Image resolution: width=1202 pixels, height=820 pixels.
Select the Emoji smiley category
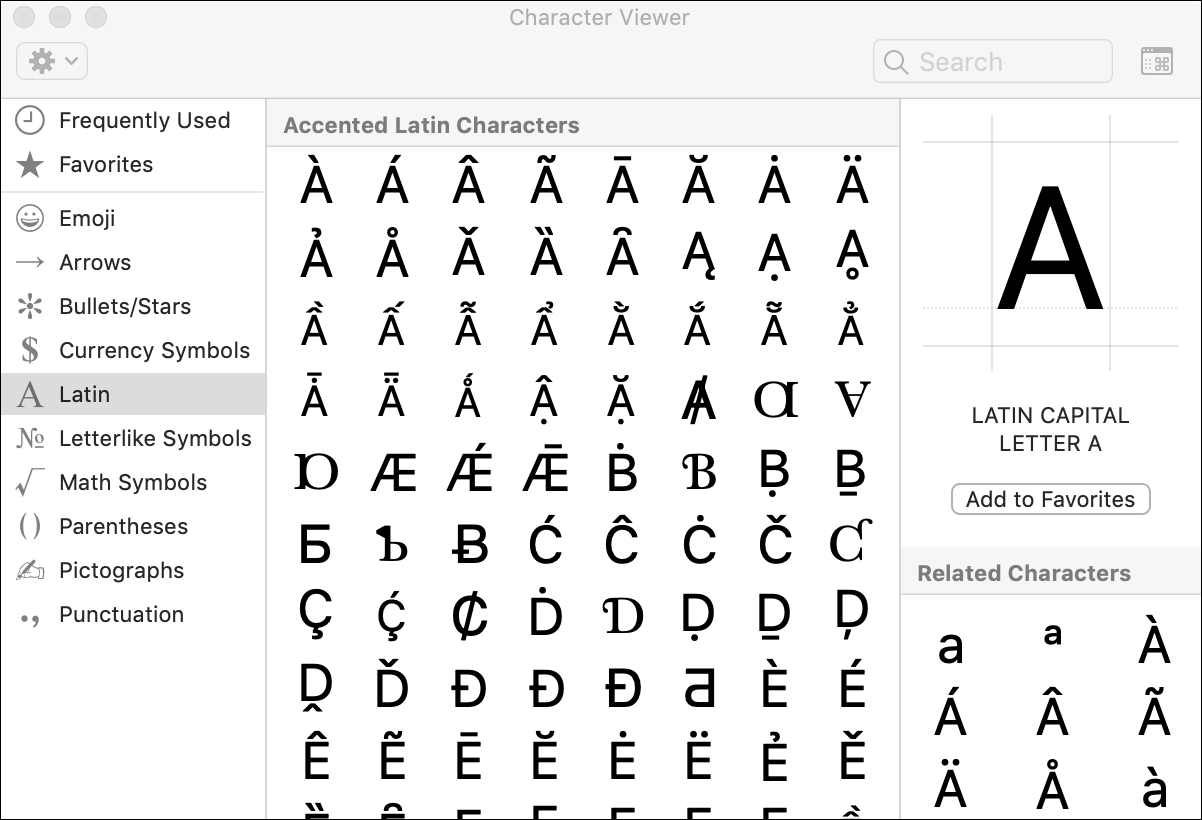(x=31, y=219)
